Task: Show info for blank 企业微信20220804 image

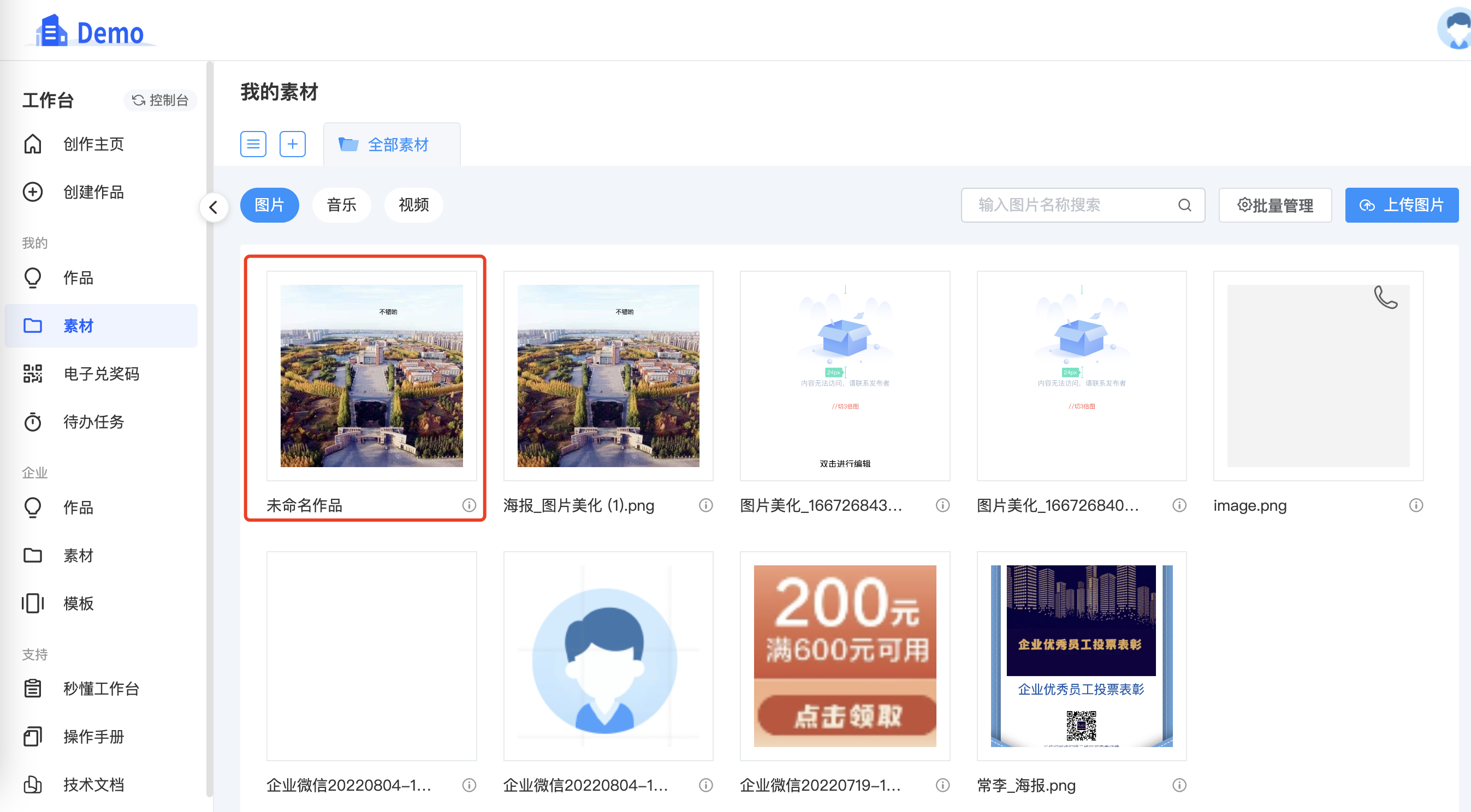Action: pyautogui.click(x=470, y=785)
